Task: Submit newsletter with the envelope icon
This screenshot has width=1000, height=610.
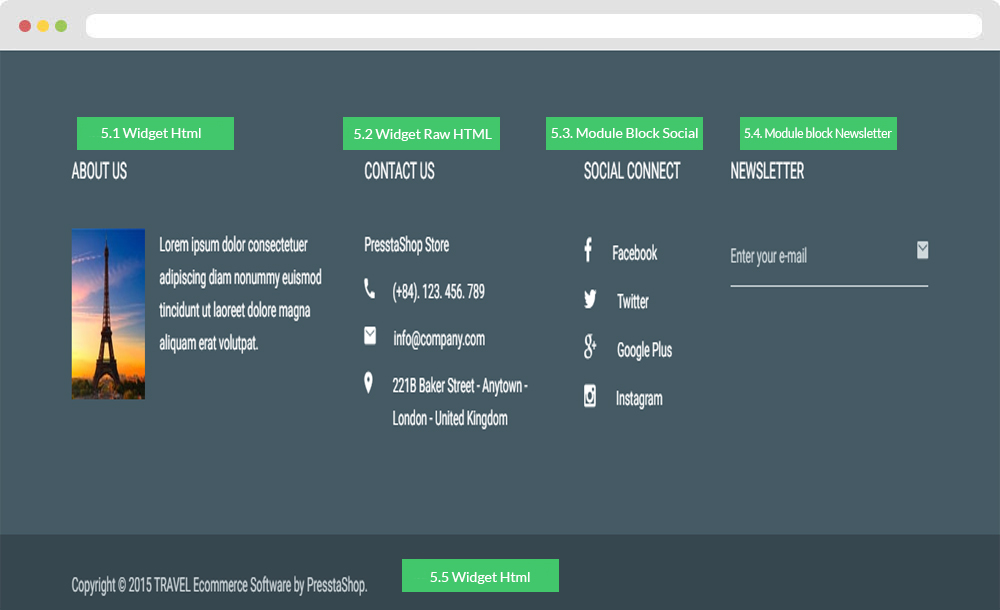Action: [x=922, y=250]
